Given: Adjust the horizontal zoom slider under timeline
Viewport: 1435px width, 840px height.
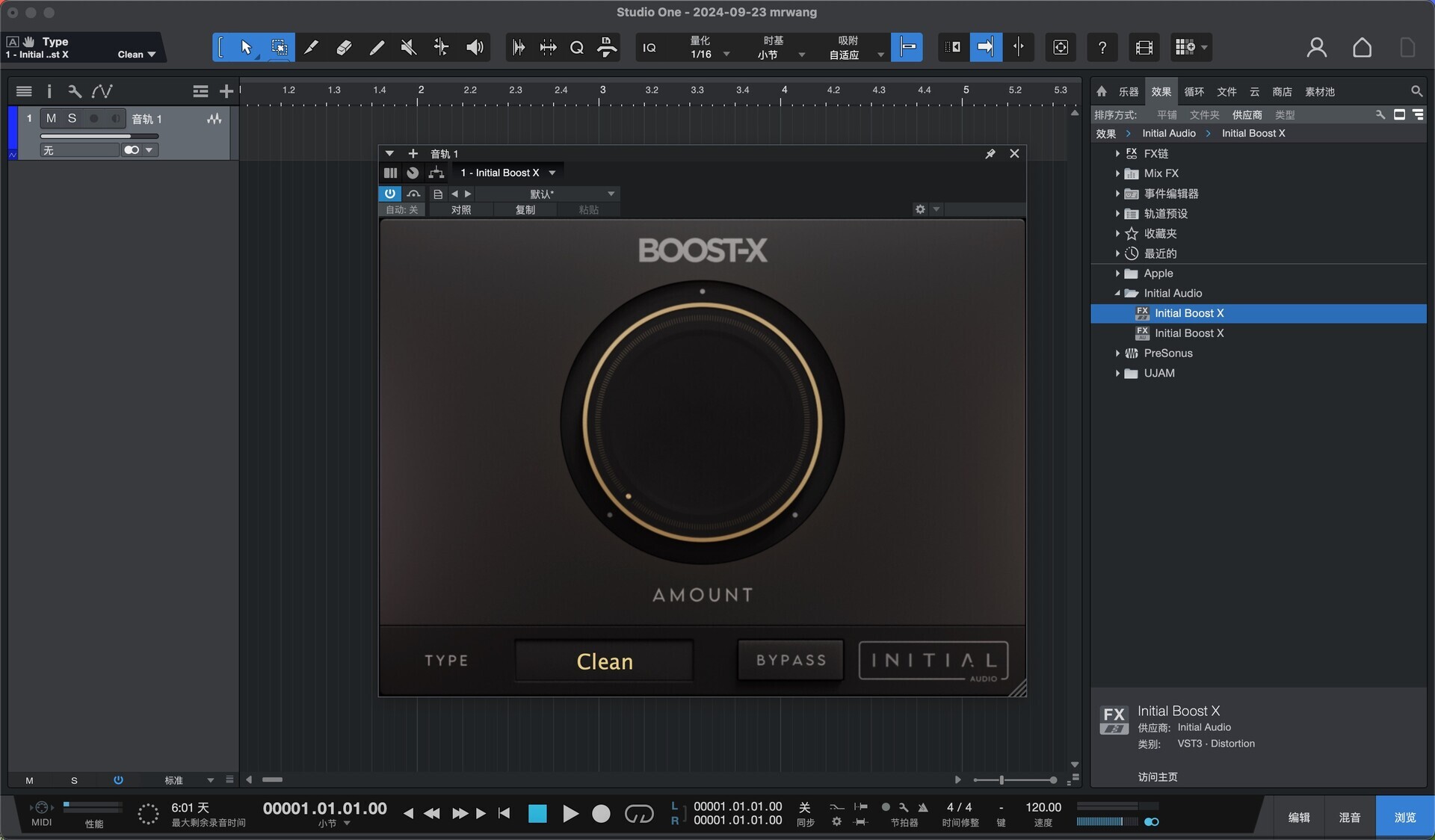Looking at the screenshot, I should [x=1015, y=780].
